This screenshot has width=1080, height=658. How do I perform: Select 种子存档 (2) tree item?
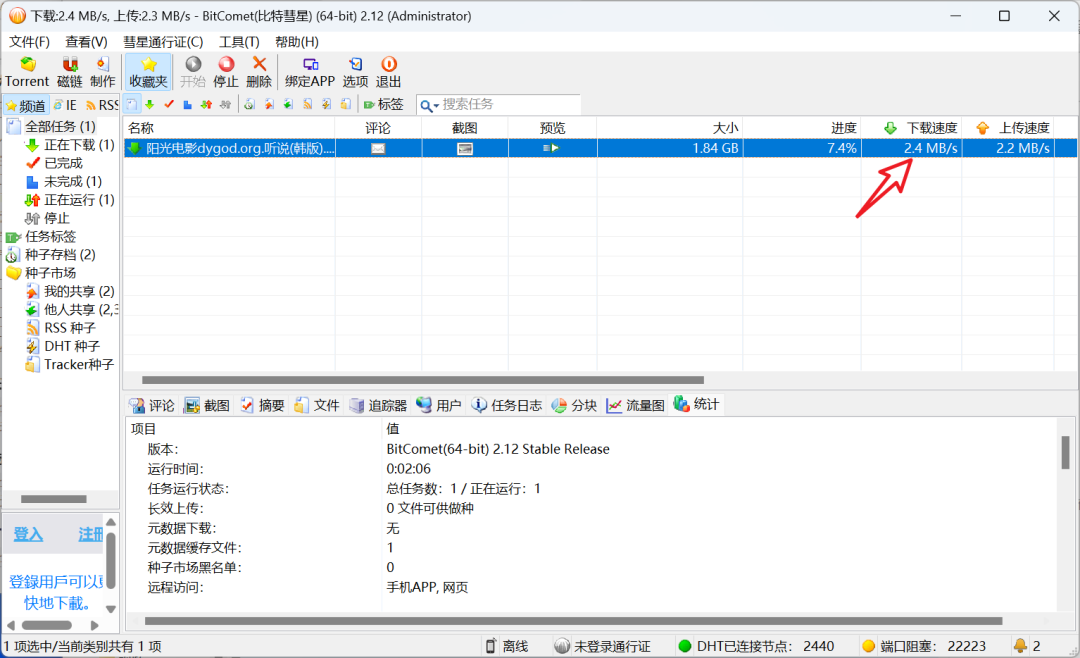[x=60, y=255]
